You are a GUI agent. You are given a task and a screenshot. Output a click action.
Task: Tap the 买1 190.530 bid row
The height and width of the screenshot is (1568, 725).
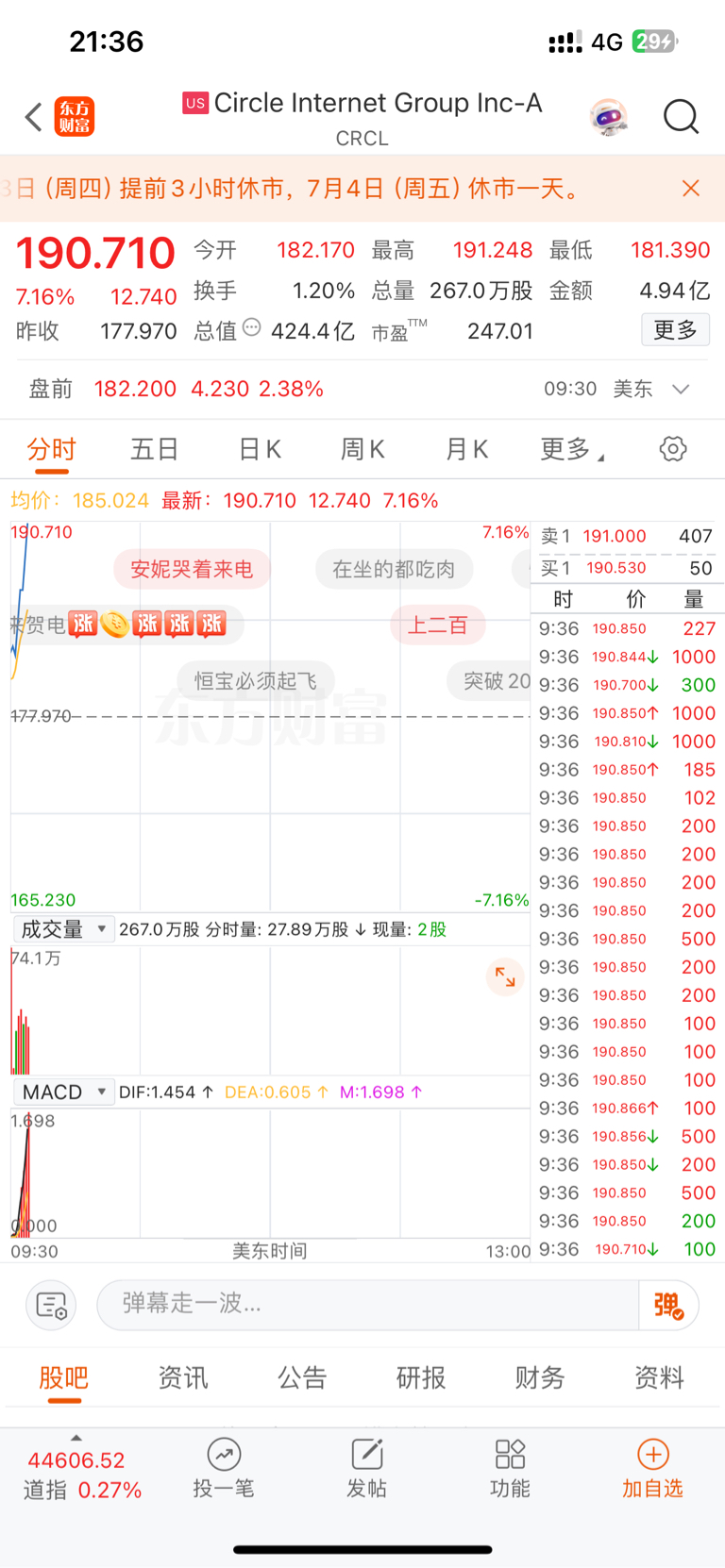(x=627, y=568)
